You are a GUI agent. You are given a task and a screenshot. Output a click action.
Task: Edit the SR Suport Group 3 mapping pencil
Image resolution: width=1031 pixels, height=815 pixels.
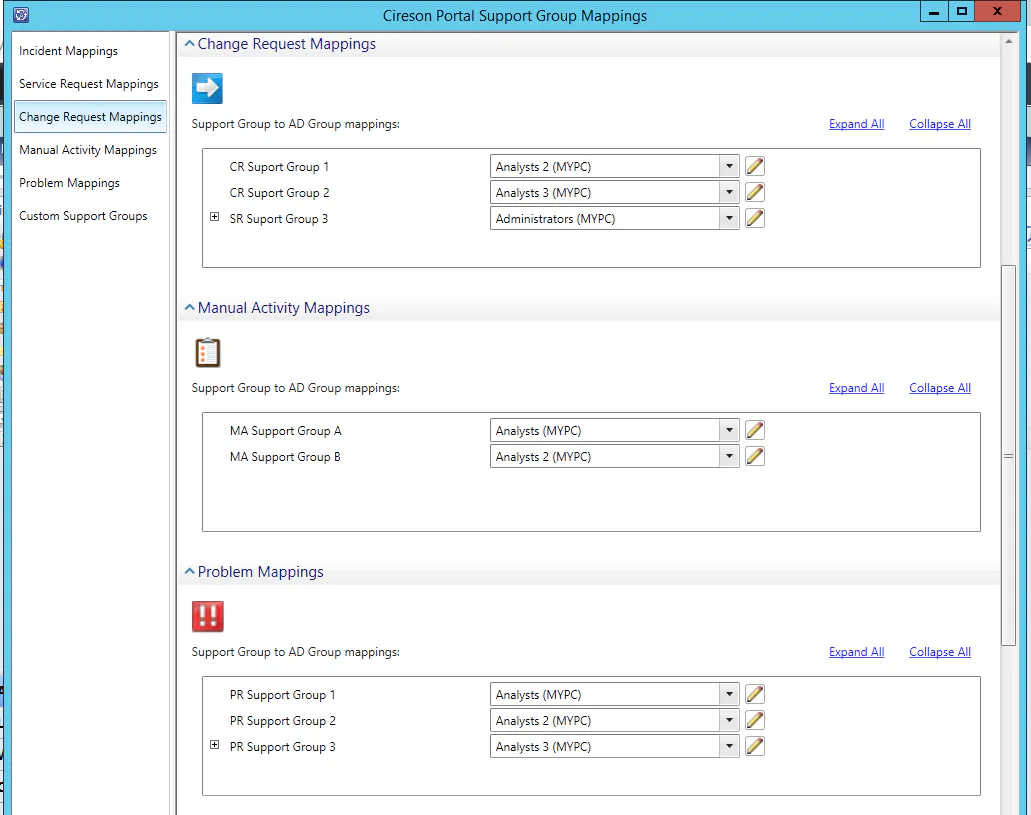(x=755, y=218)
